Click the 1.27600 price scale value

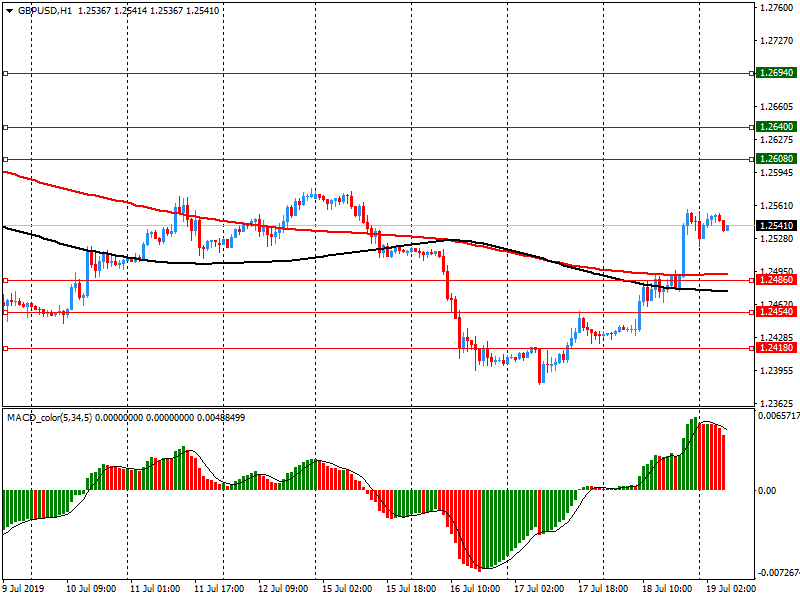point(777,8)
